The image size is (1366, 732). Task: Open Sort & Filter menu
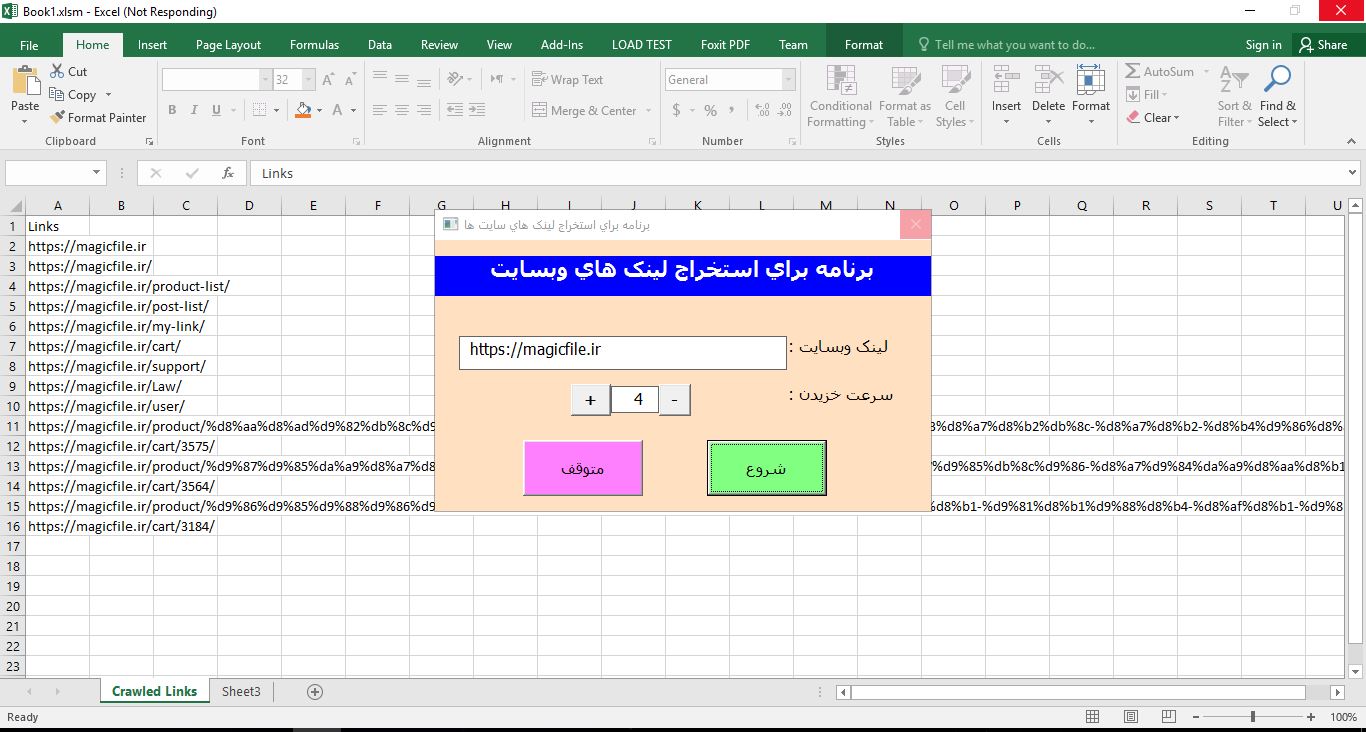tap(1234, 97)
